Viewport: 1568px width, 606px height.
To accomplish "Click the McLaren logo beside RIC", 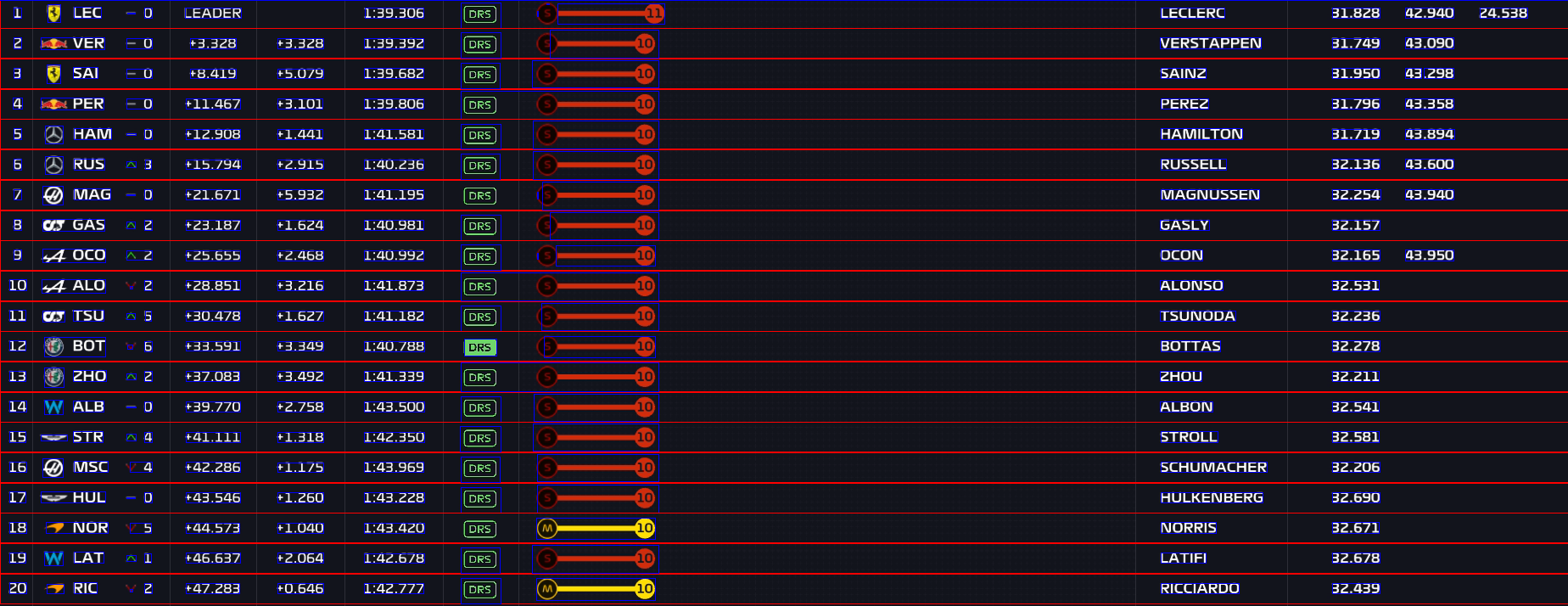I will coord(54,588).
